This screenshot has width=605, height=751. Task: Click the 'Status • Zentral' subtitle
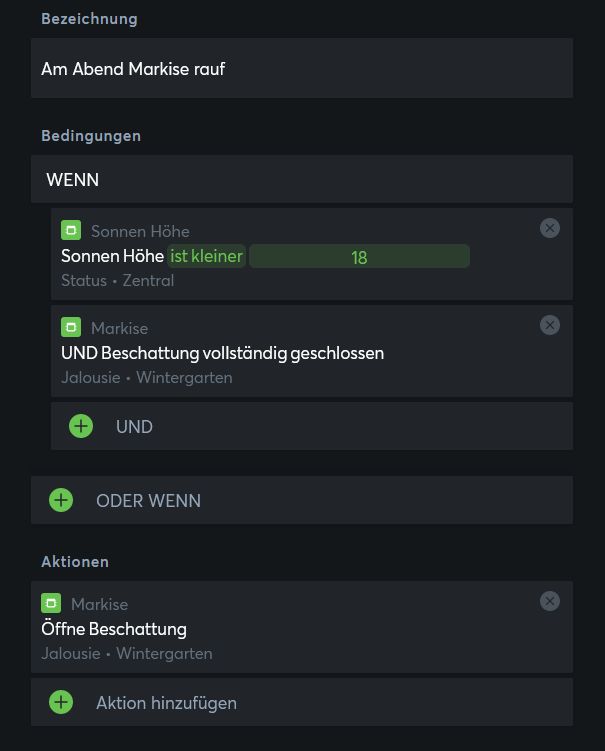(117, 281)
